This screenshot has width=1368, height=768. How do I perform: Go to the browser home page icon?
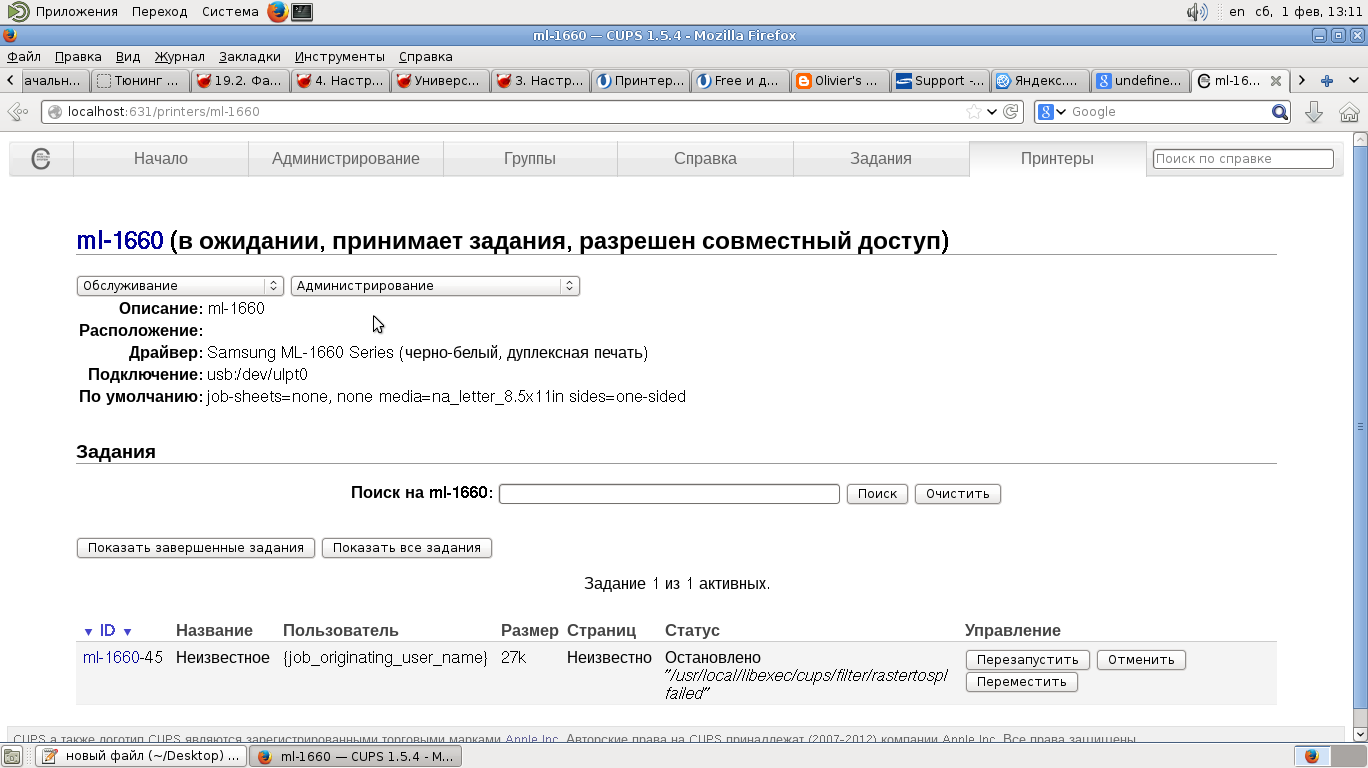1349,112
